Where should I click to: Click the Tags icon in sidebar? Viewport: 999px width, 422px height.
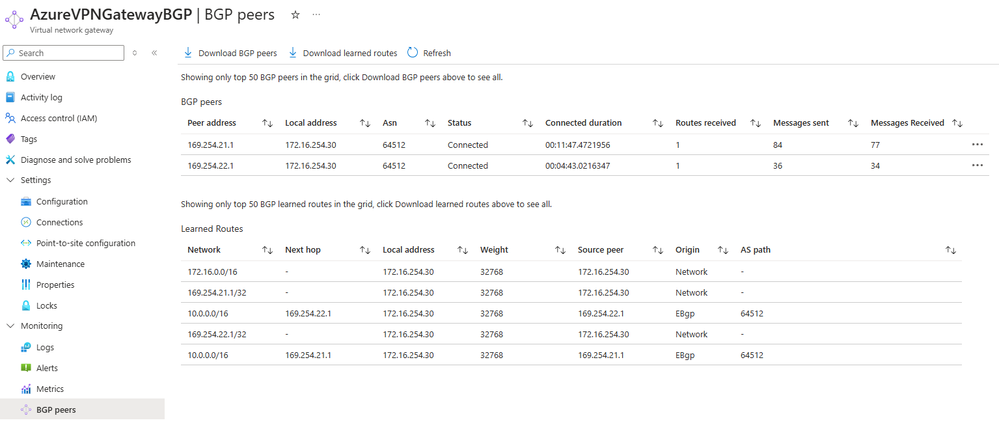(10, 139)
